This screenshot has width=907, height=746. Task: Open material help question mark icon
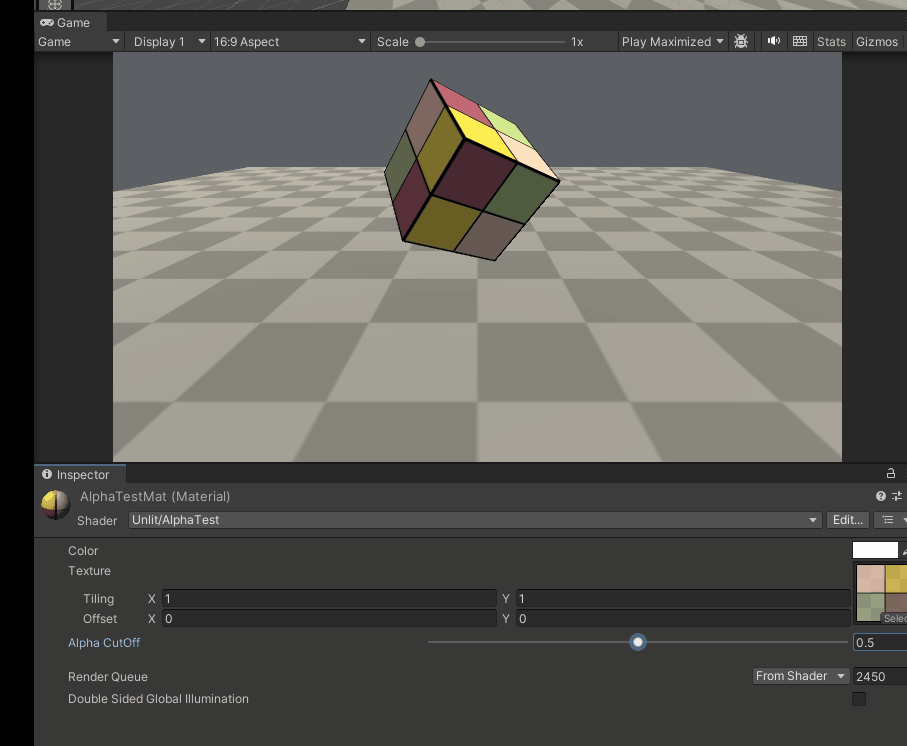(881, 496)
